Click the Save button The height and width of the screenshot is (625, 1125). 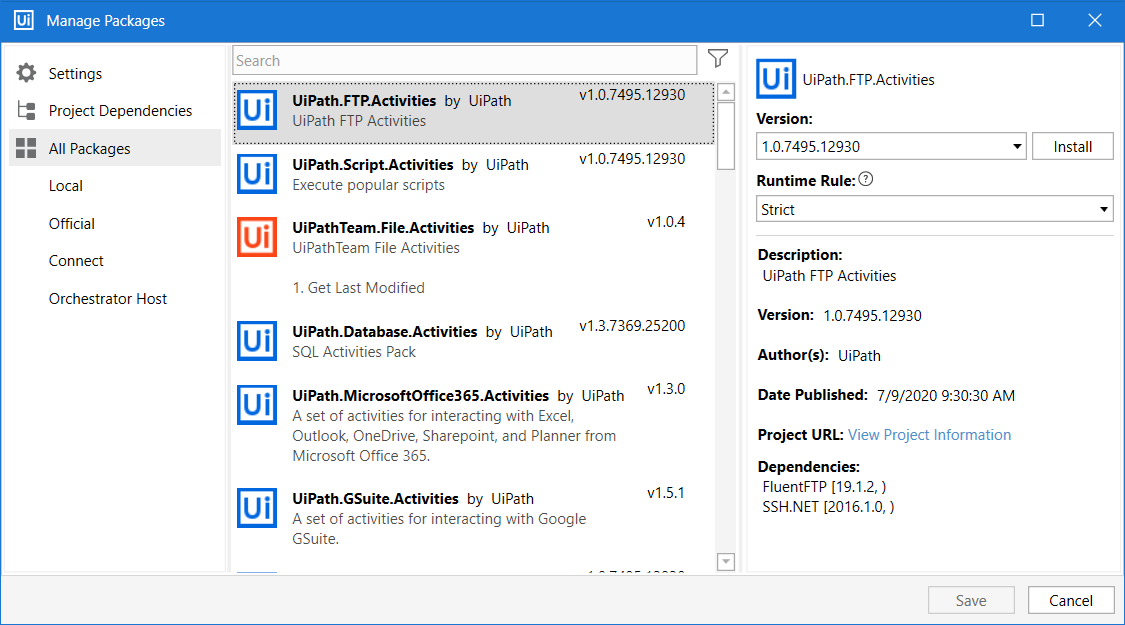pos(971,601)
